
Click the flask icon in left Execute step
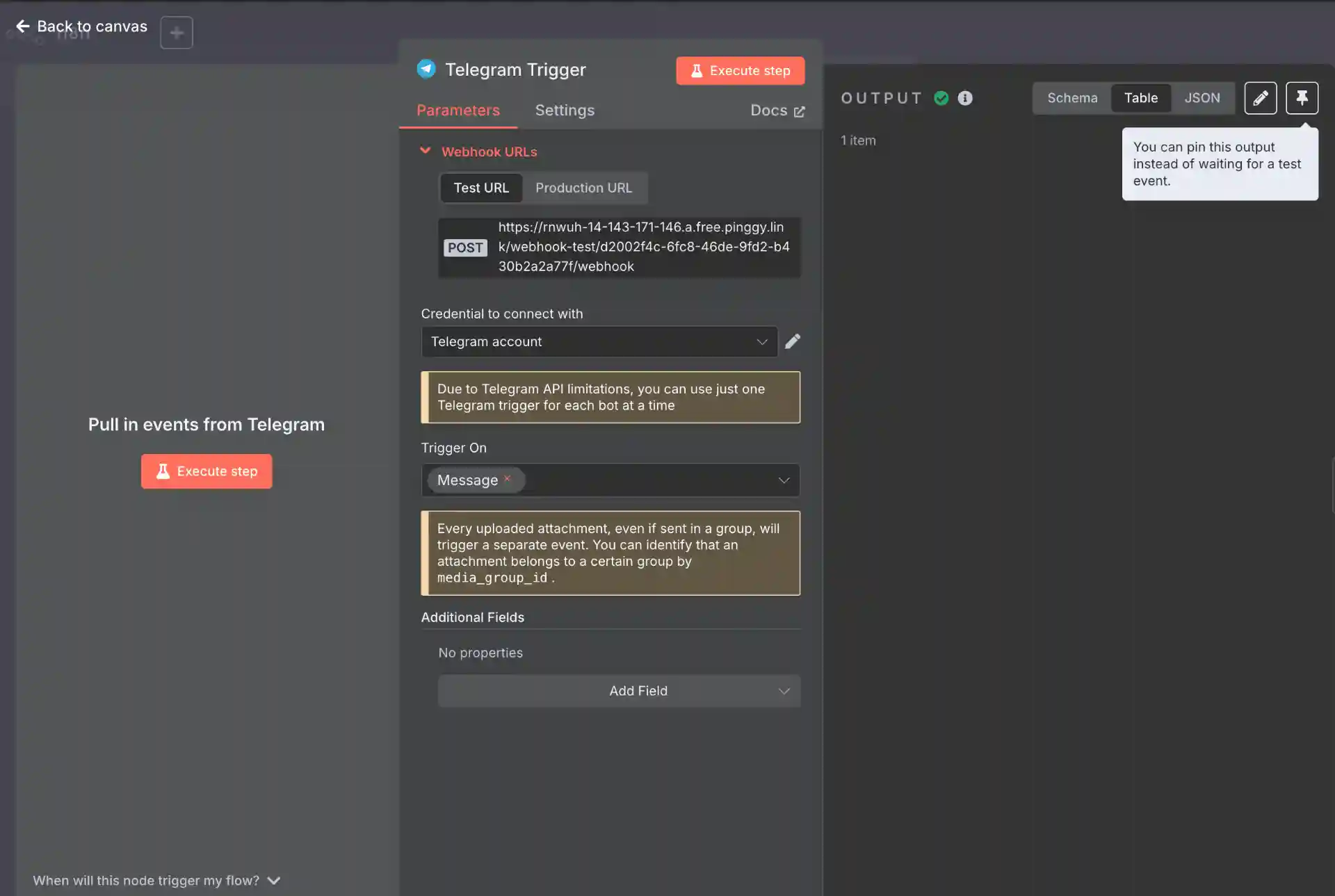coord(163,471)
